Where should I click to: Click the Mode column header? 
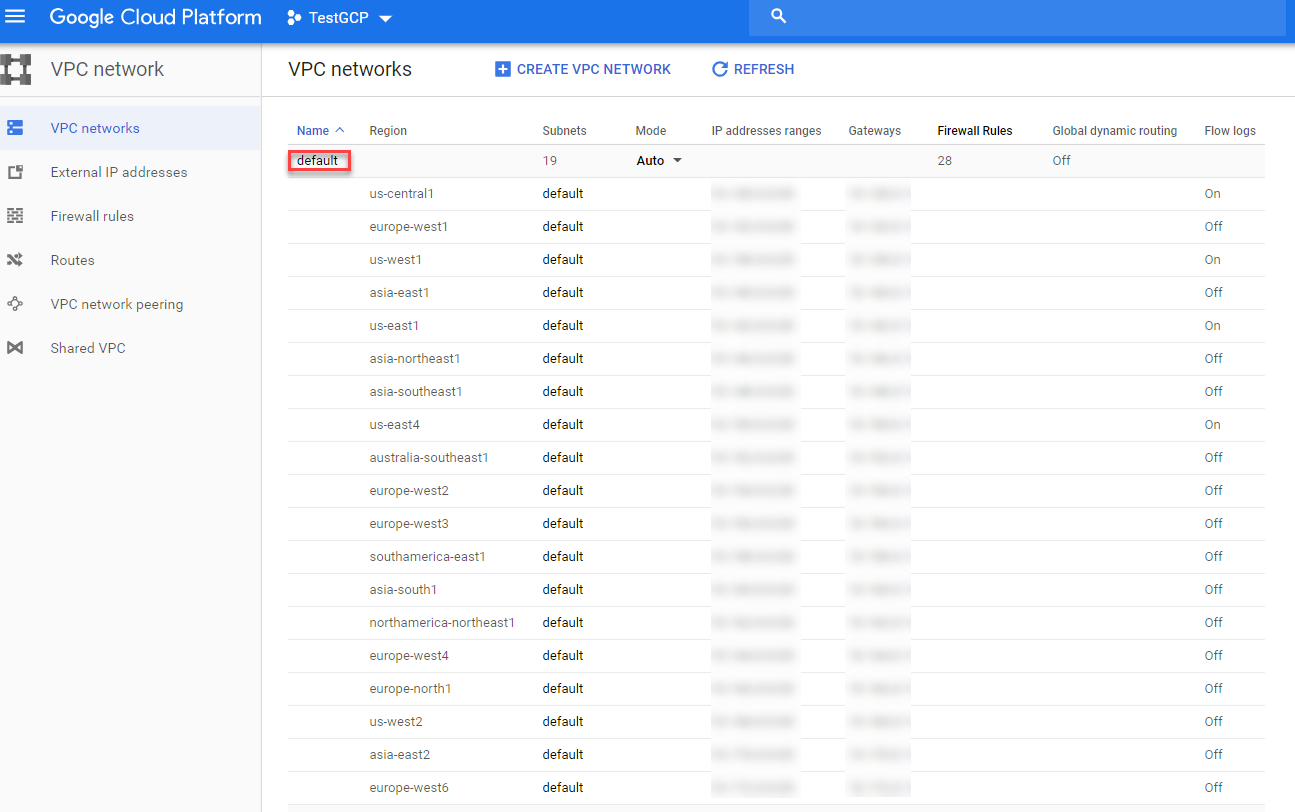pos(651,131)
